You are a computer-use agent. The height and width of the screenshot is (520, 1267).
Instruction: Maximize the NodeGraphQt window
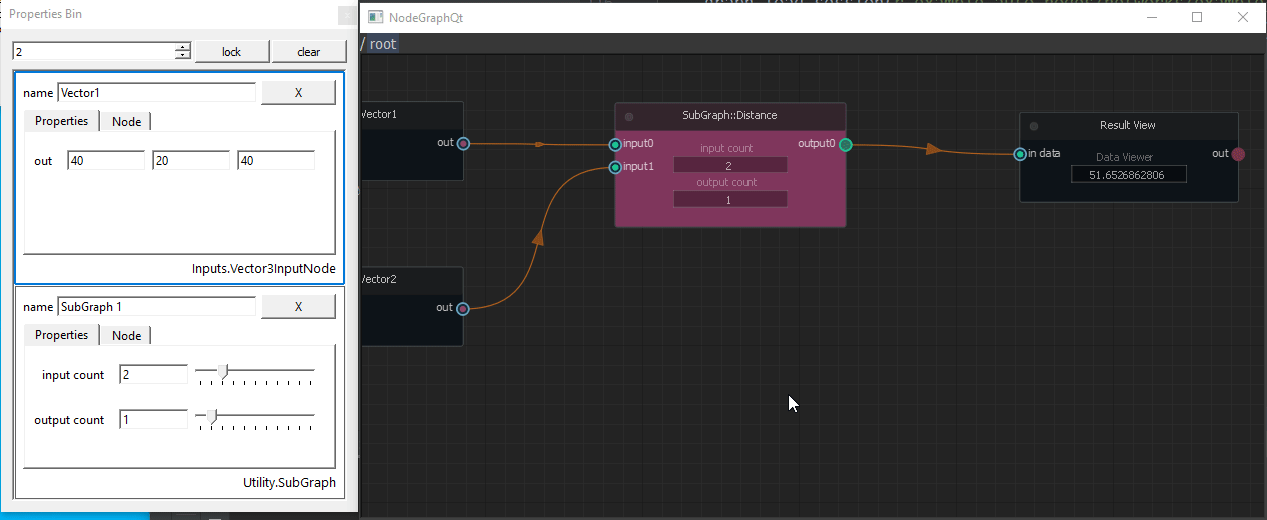pos(1197,17)
